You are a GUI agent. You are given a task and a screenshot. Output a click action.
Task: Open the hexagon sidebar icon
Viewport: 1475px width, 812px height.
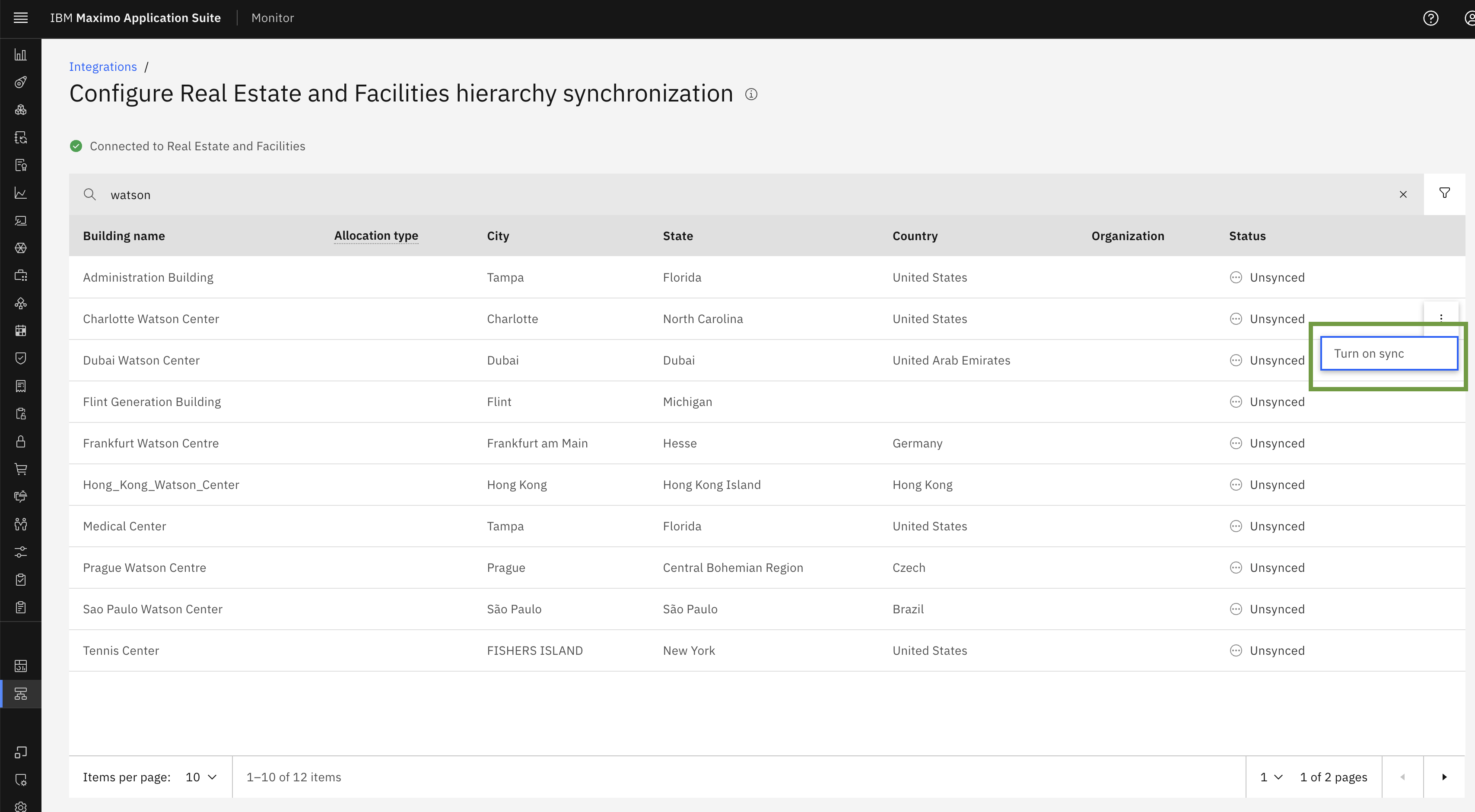coord(21,248)
